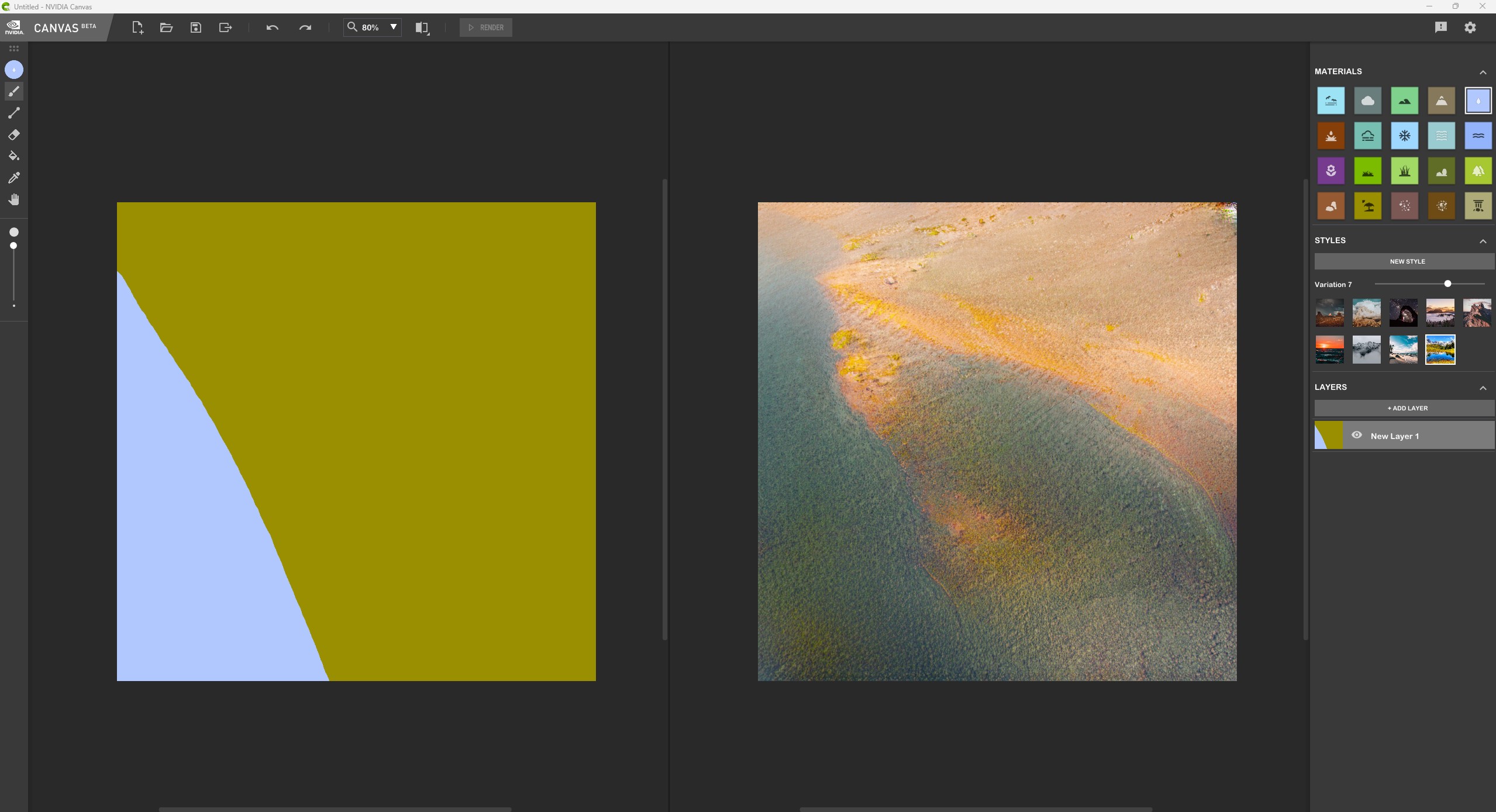Pick the misty sunset valley style thumbnail
The height and width of the screenshot is (812, 1496).
point(1440,313)
